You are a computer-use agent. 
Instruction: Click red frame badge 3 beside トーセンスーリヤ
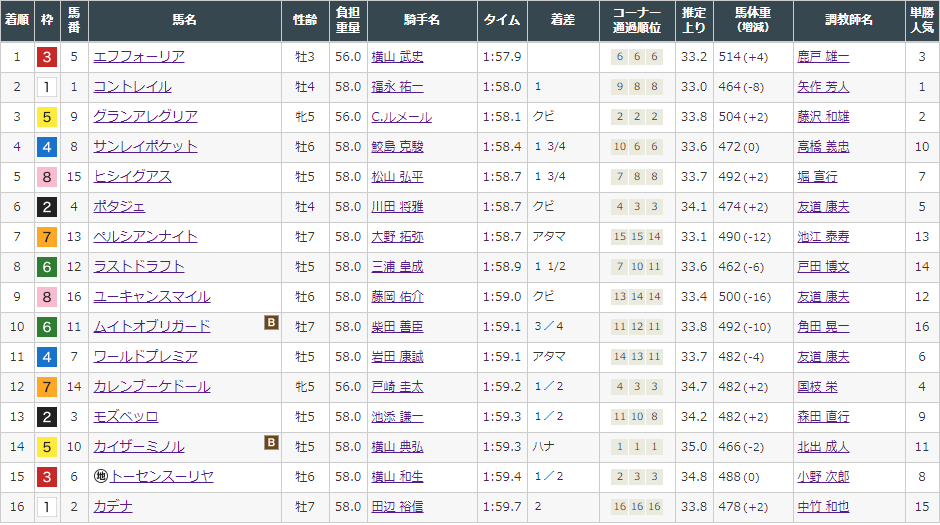(47, 477)
